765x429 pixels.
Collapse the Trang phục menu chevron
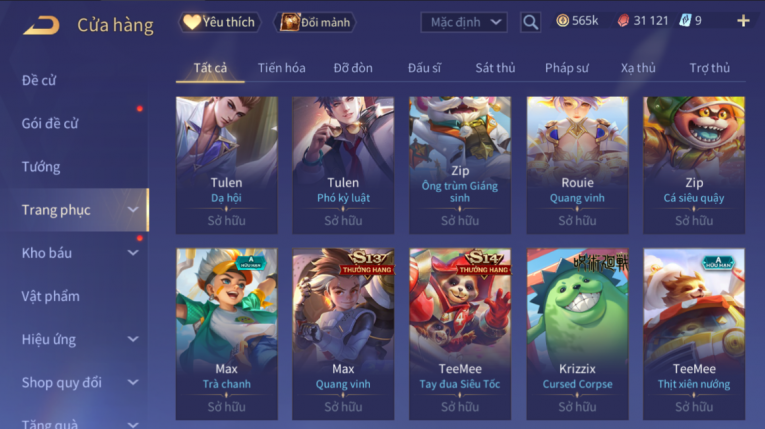133,210
